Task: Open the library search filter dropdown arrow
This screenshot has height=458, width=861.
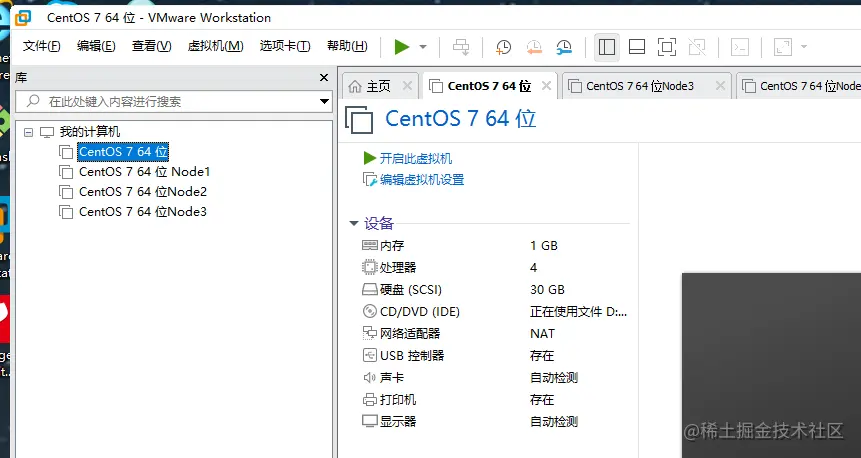Action: click(x=325, y=102)
